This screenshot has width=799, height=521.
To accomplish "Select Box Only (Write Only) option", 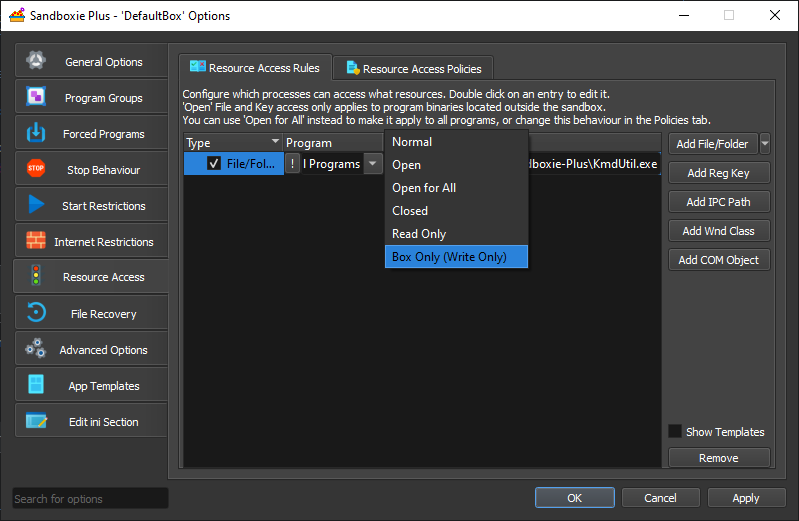I will 456,256.
